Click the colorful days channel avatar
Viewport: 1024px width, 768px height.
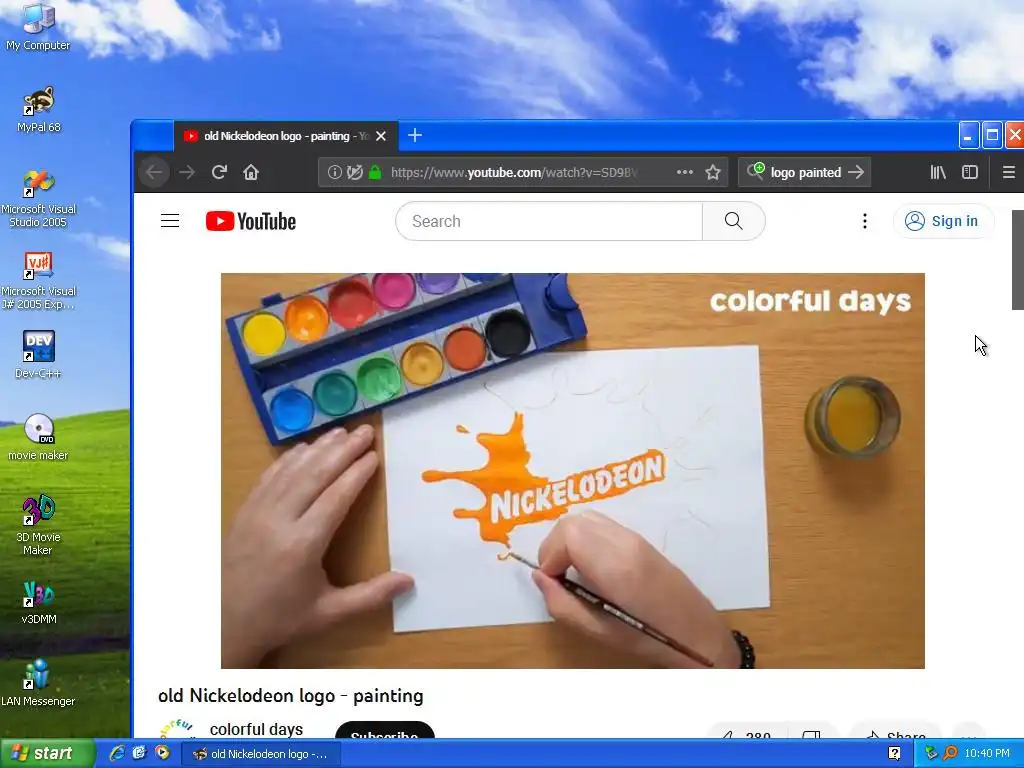[x=176, y=729]
